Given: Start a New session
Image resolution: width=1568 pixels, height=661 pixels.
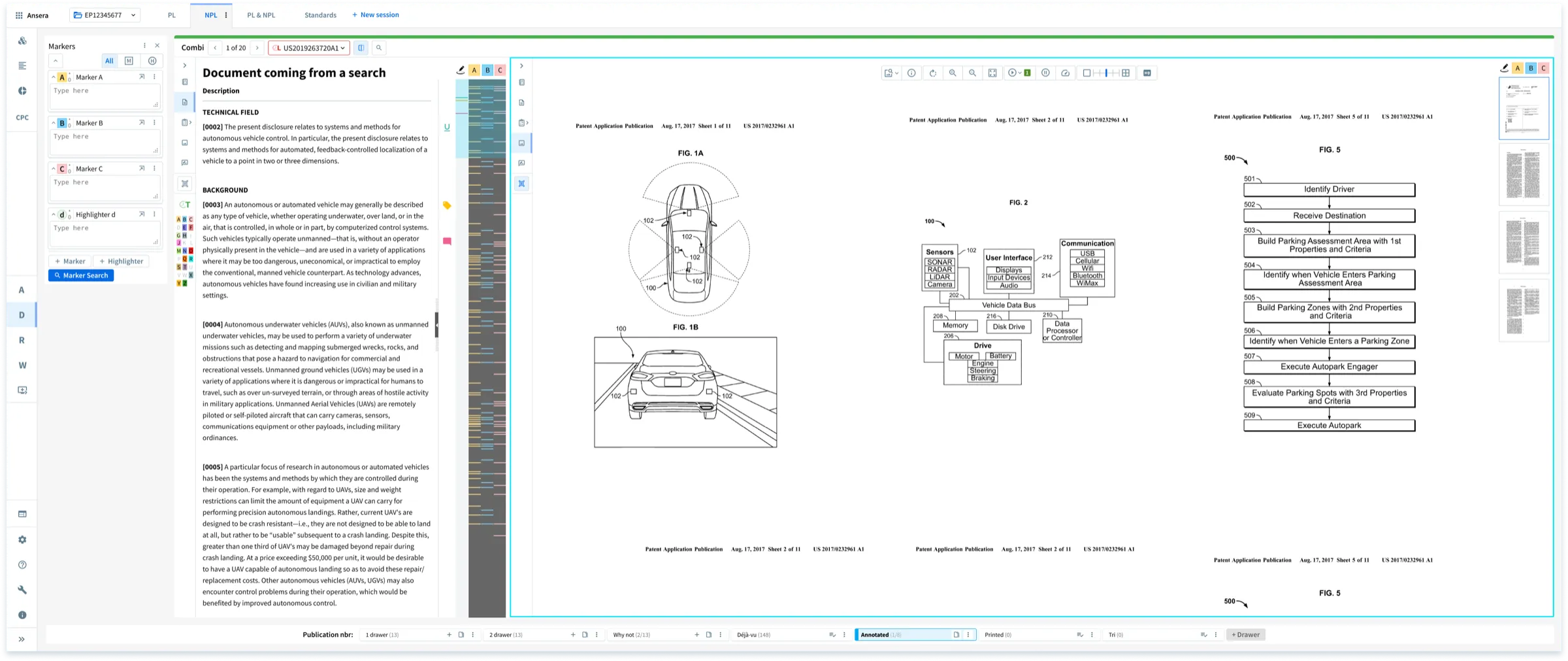Looking at the screenshot, I should [376, 15].
